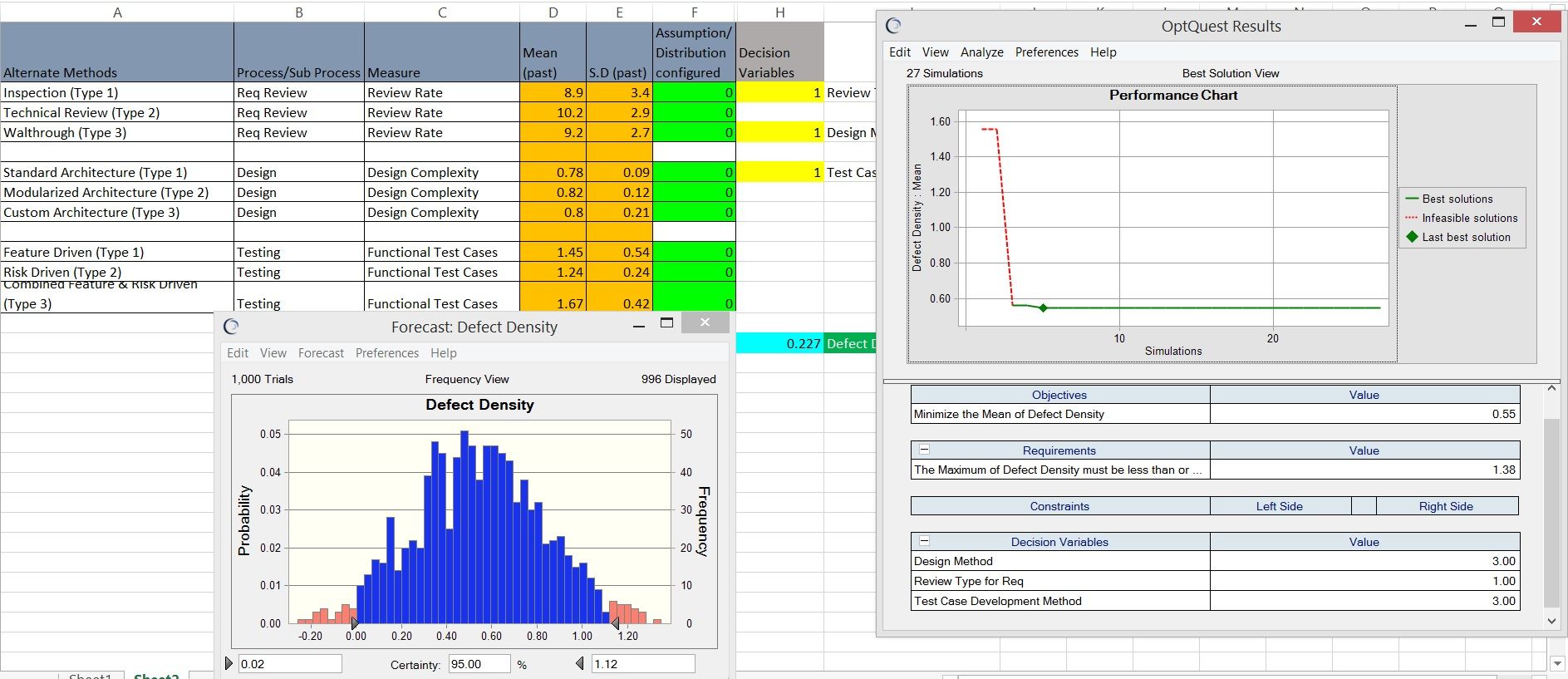This screenshot has width=1568, height=679.
Task: Click the green Last best solution diamond marker
Action: 1043,308
